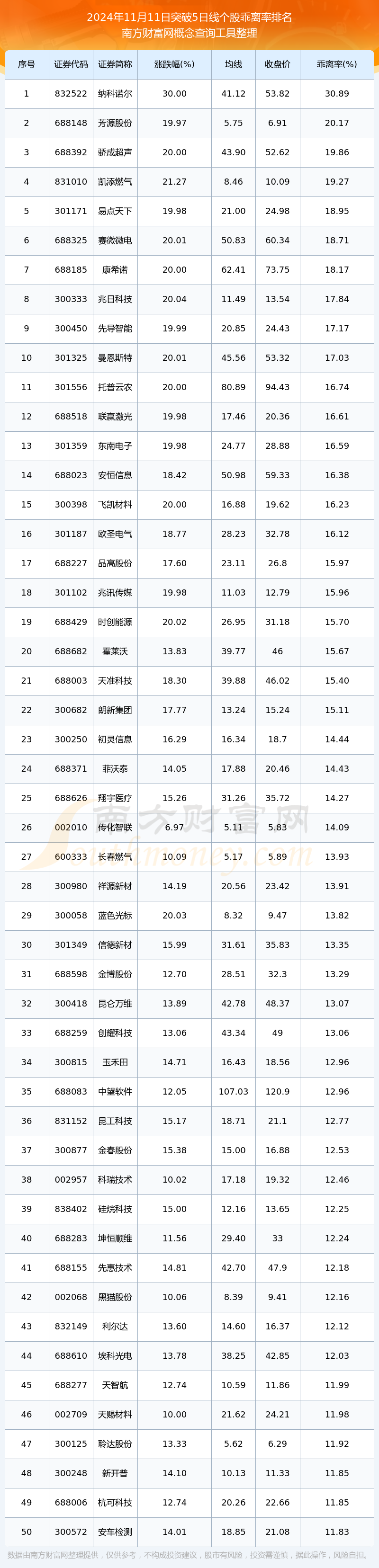The height and width of the screenshot is (1568, 379).
Task: Click the 收盘价 column header
Action: tap(277, 64)
